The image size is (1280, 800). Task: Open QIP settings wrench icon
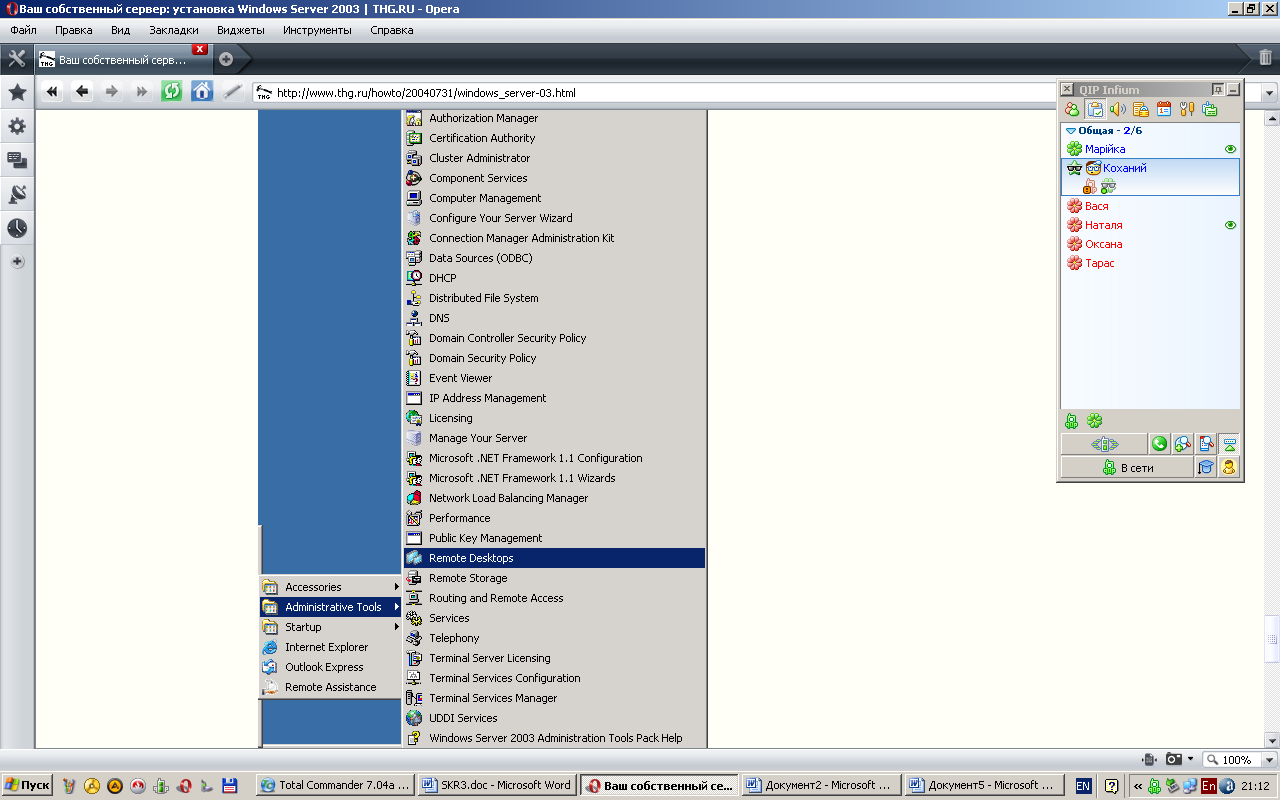[1187, 109]
